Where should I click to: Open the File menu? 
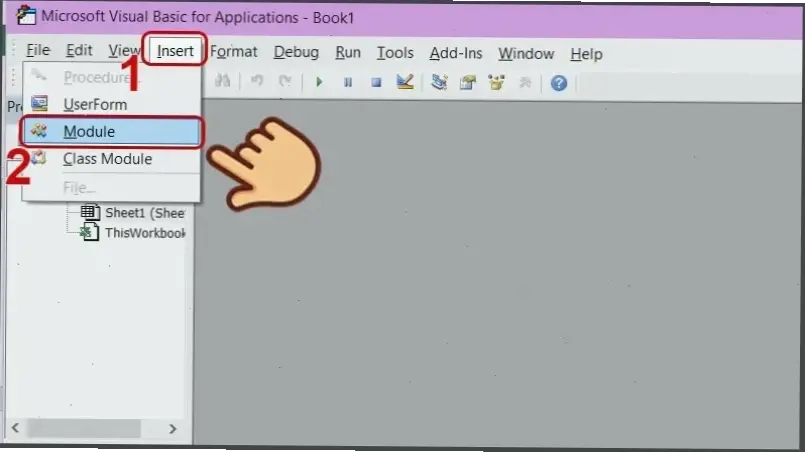click(x=38, y=50)
